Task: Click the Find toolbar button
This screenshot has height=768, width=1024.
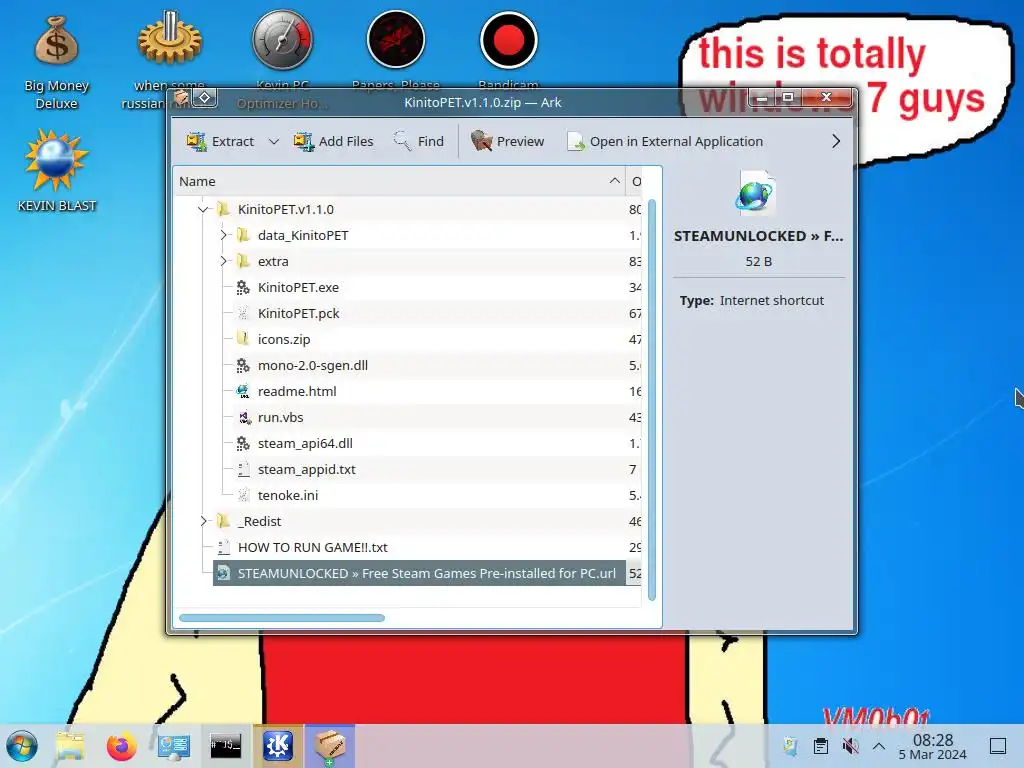Action: tap(419, 141)
